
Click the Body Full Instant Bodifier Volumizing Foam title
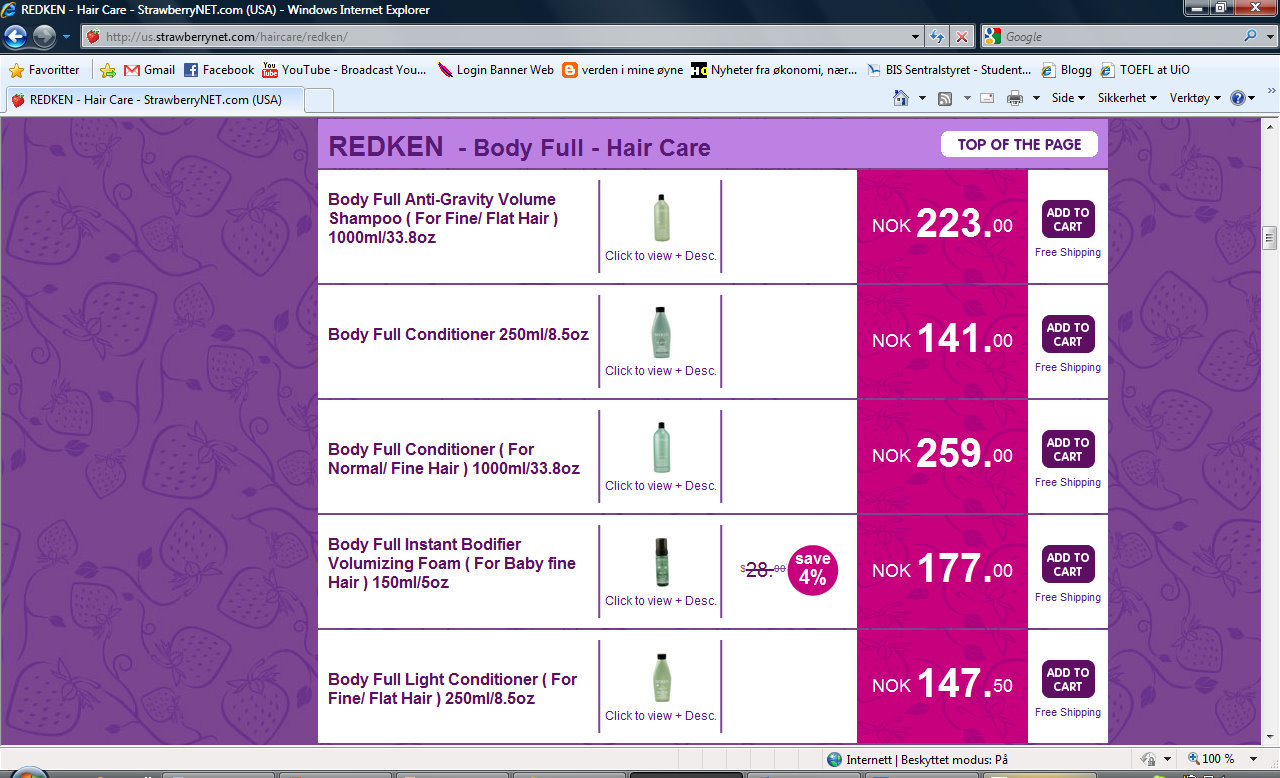[x=452, y=563]
